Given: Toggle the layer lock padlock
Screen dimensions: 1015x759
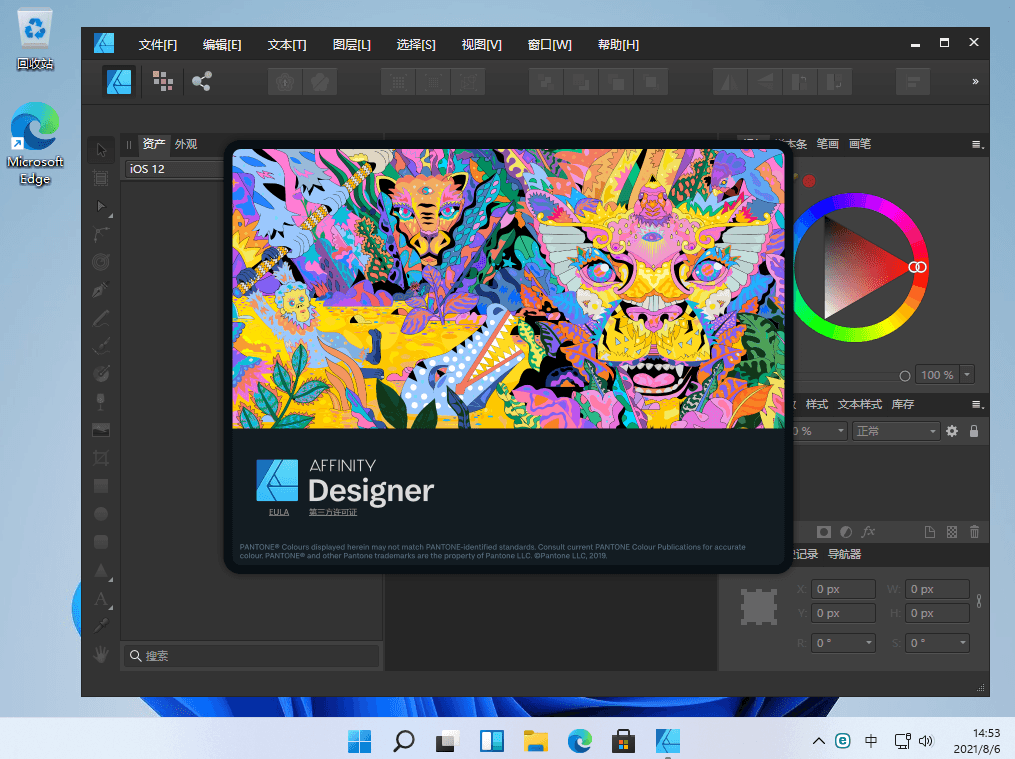Looking at the screenshot, I should pyautogui.click(x=974, y=431).
